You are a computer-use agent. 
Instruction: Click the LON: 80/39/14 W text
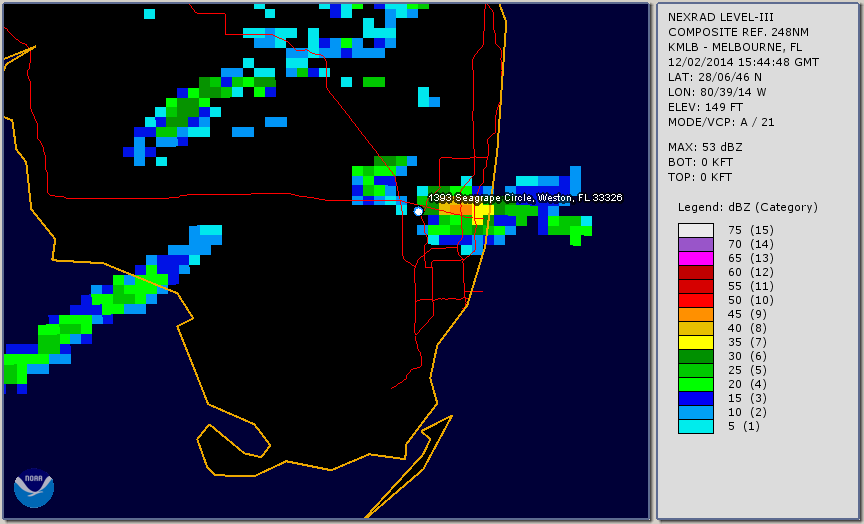click(717, 92)
